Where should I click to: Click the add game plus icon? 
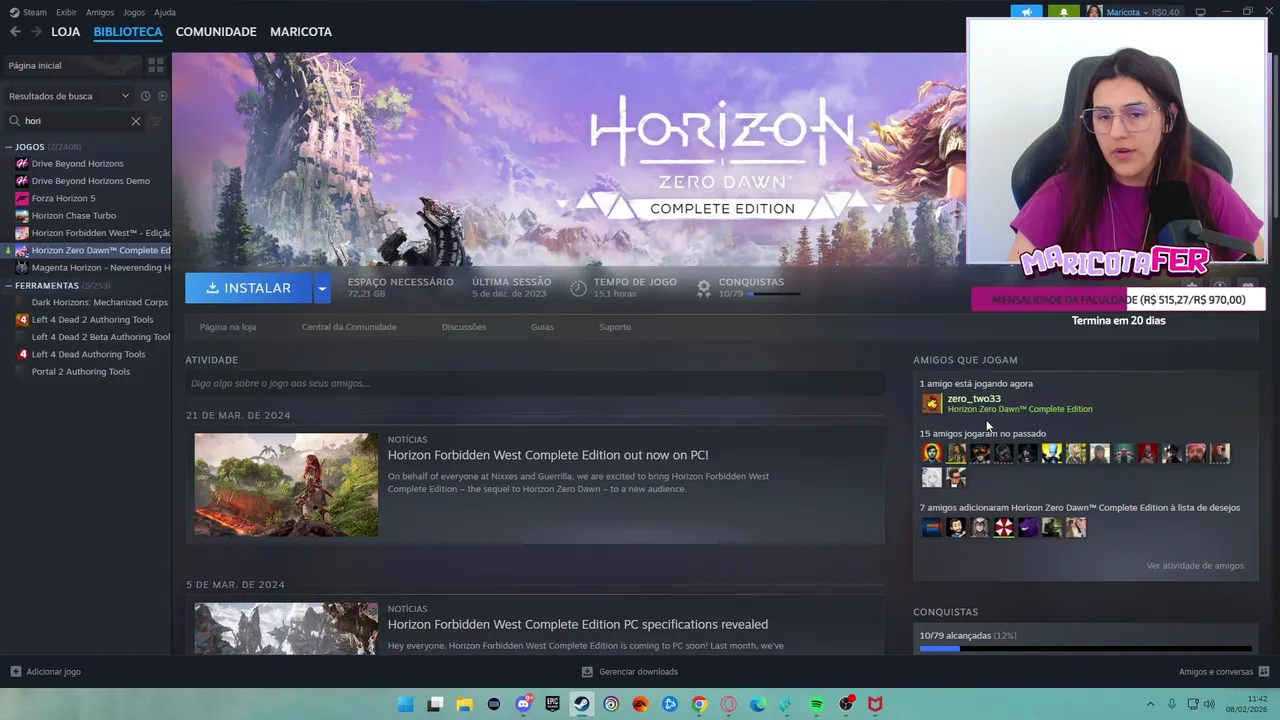click(15, 672)
